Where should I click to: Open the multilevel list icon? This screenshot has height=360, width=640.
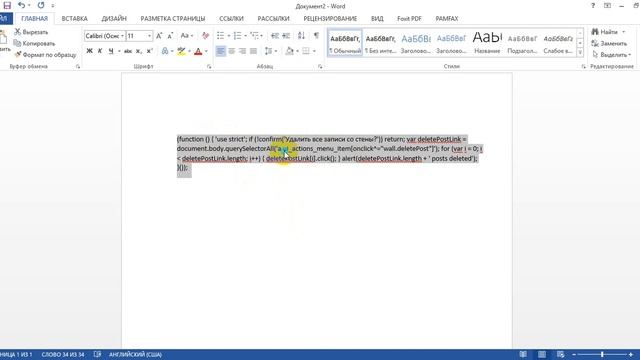[254, 36]
